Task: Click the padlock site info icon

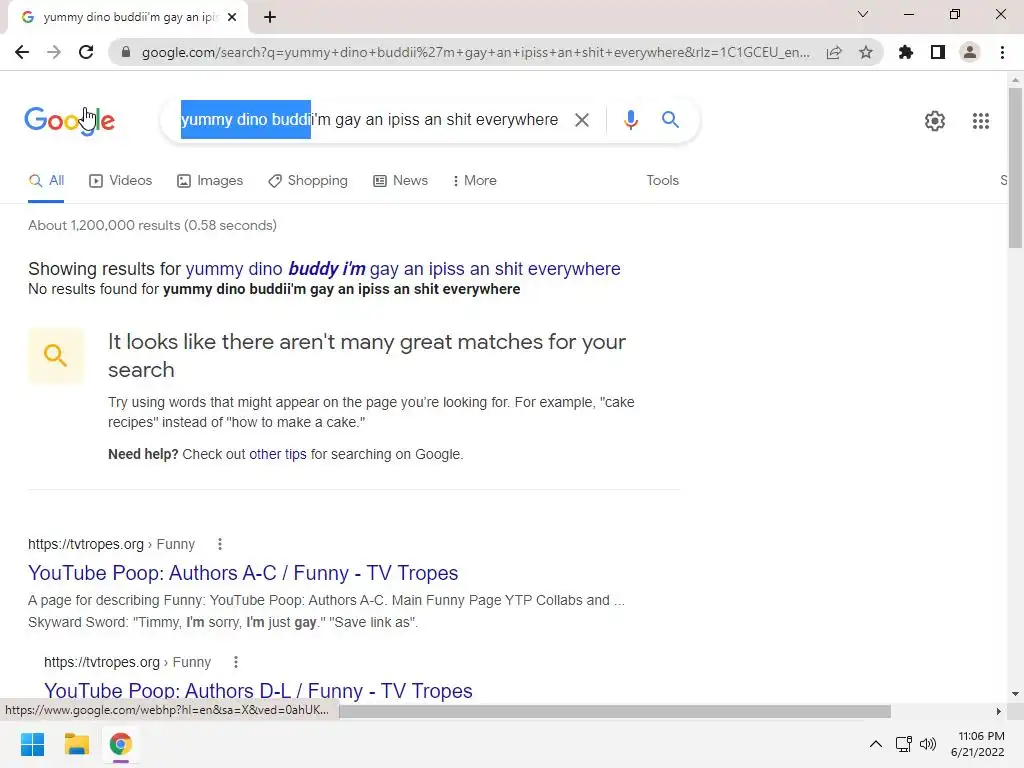Action: click(x=126, y=52)
